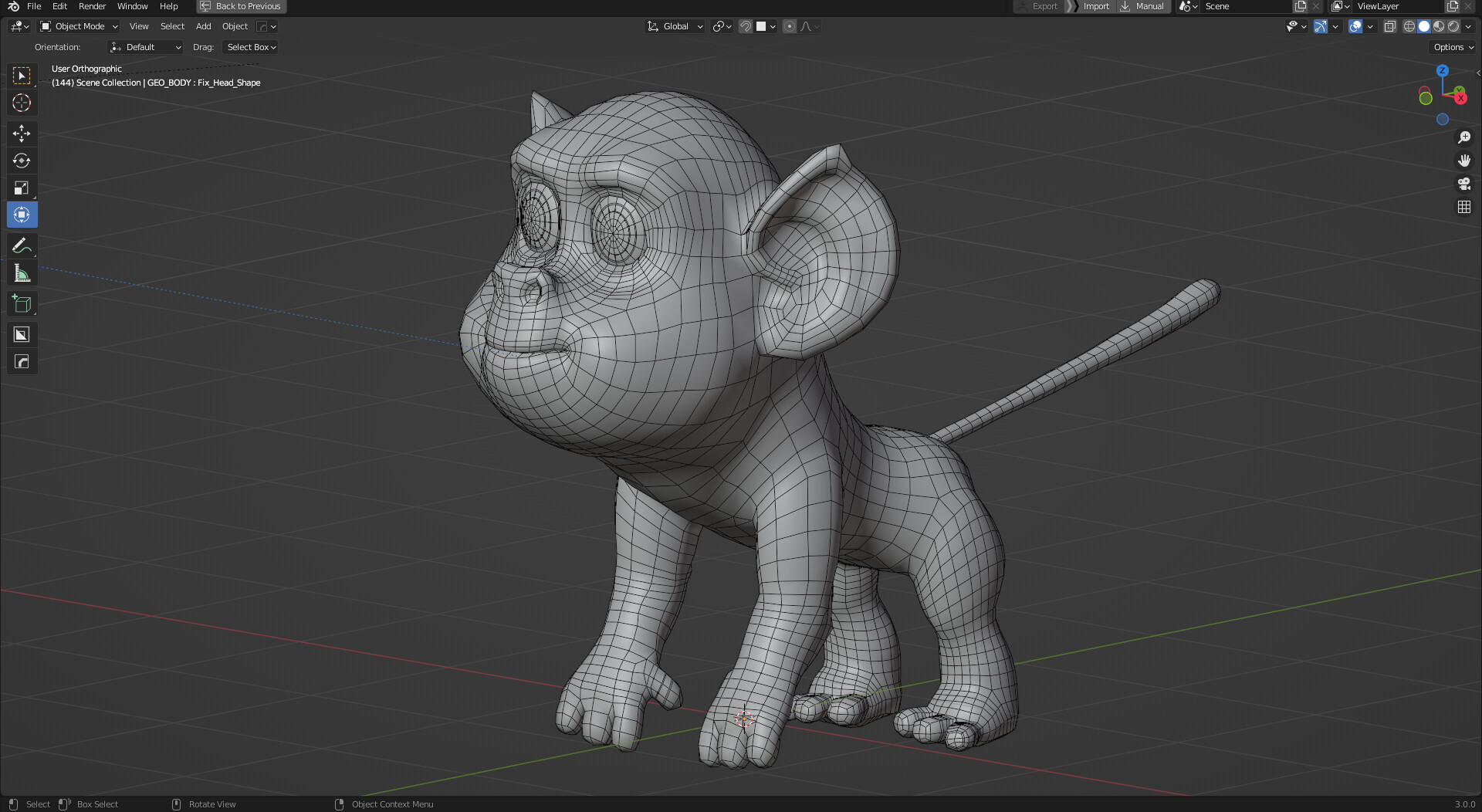Toggle viewport overlays visibility
1482x812 pixels.
(1355, 25)
